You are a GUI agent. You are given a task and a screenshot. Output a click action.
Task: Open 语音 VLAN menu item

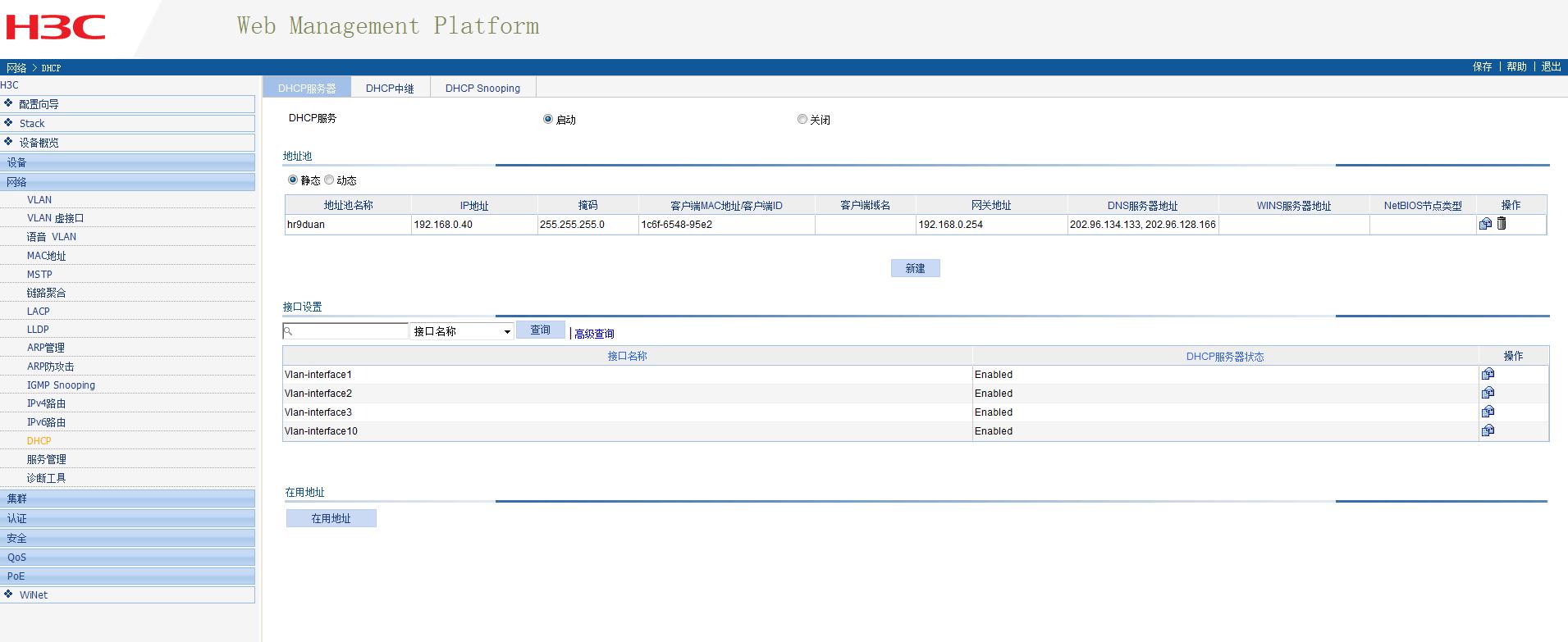[51, 237]
